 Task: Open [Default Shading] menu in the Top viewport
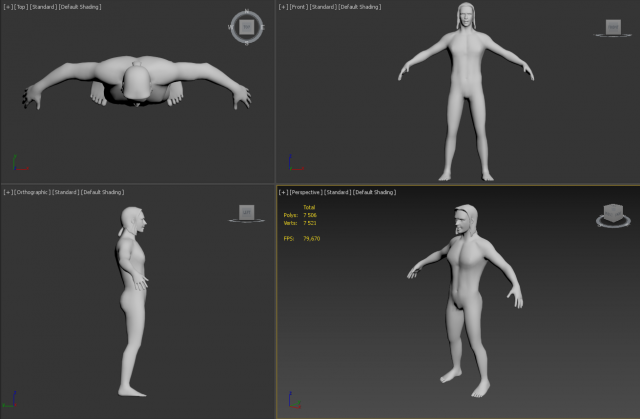[80, 7]
